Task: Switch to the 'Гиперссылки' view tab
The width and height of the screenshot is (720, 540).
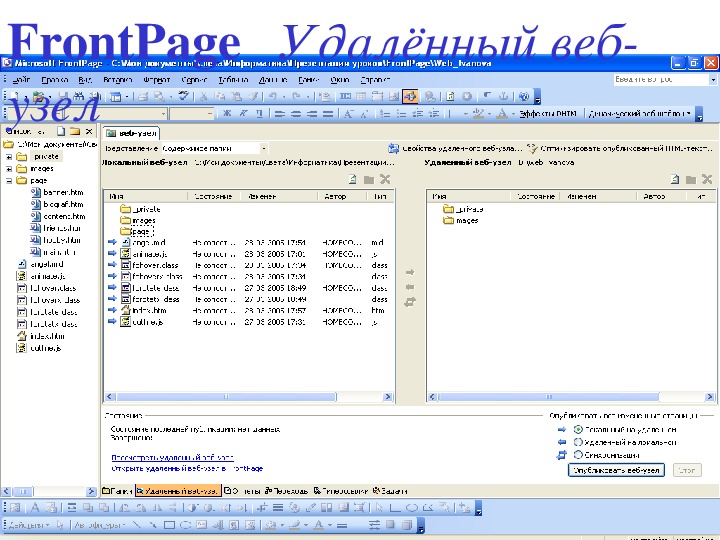Action: (340, 491)
